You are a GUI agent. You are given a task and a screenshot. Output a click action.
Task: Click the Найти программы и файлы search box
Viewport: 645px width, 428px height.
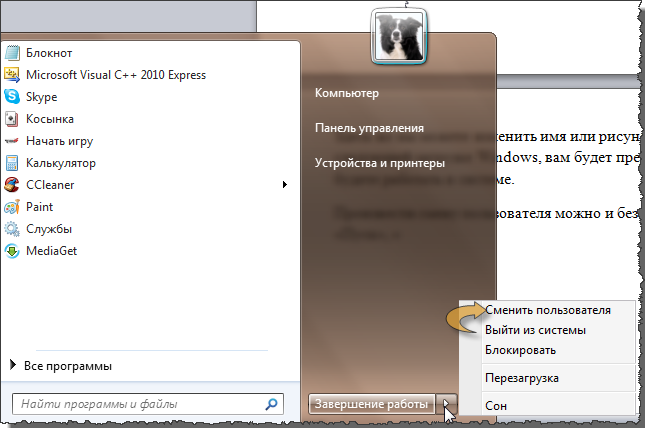[138, 405]
